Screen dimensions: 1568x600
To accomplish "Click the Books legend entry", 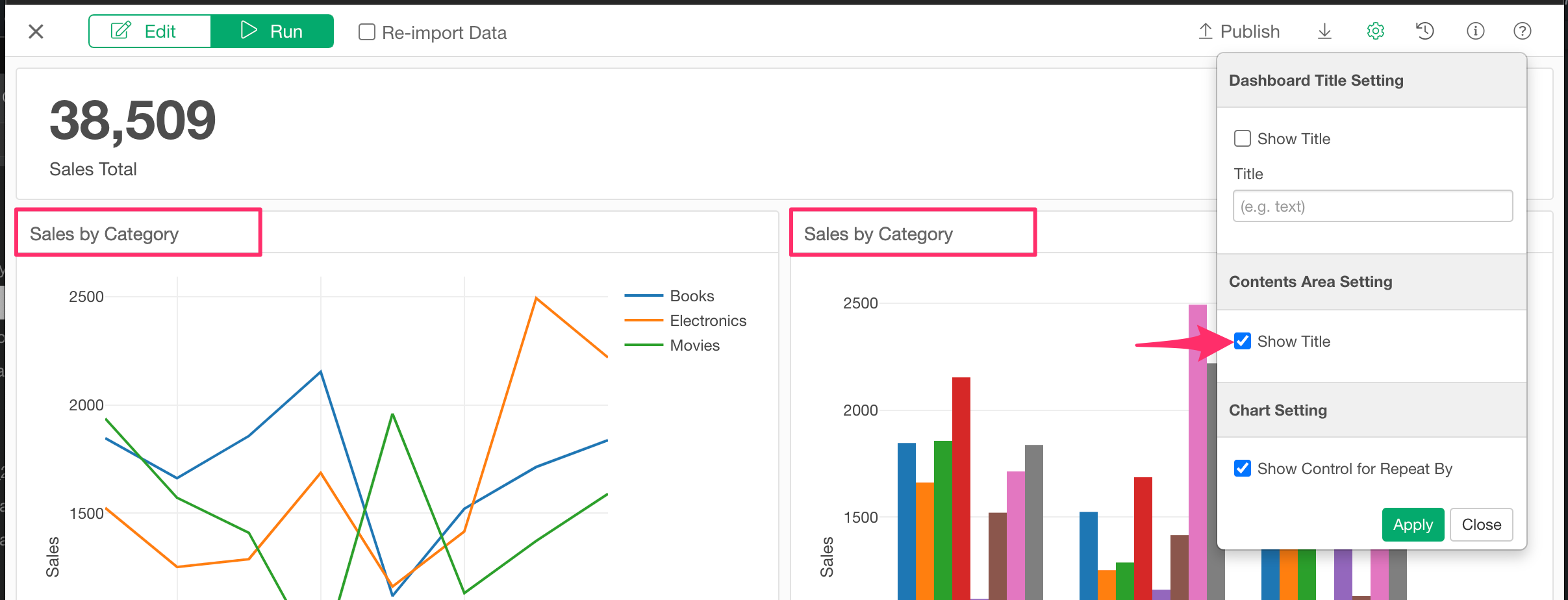I will click(691, 296).
